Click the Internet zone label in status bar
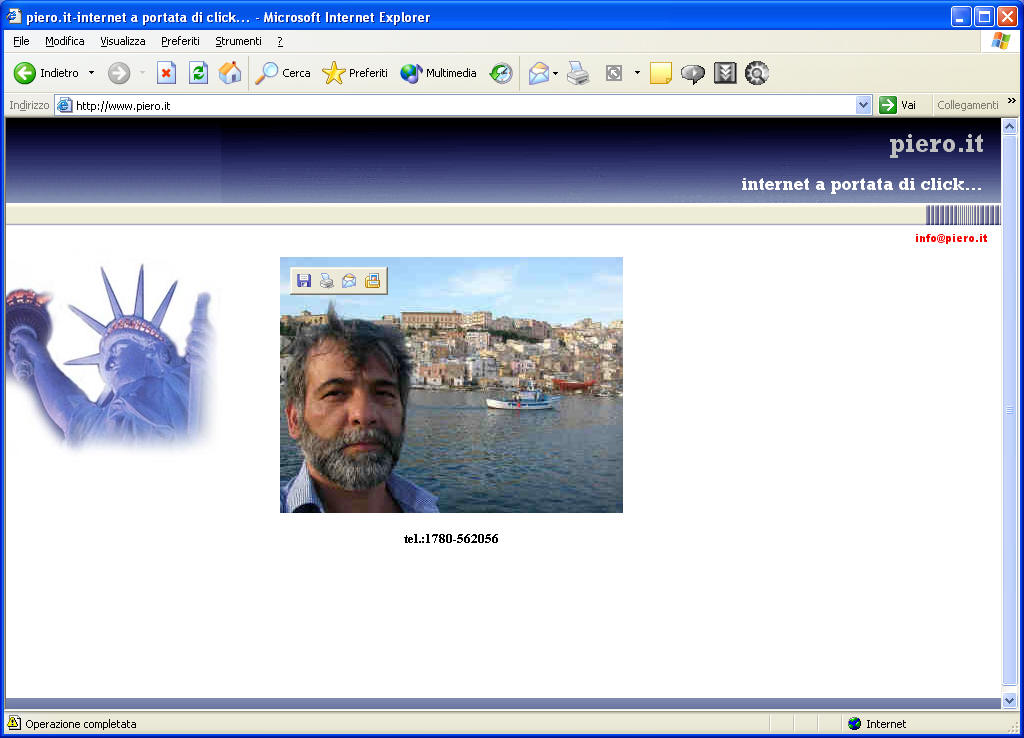This screenshot has height=738, width=1024. coord(886,724)
